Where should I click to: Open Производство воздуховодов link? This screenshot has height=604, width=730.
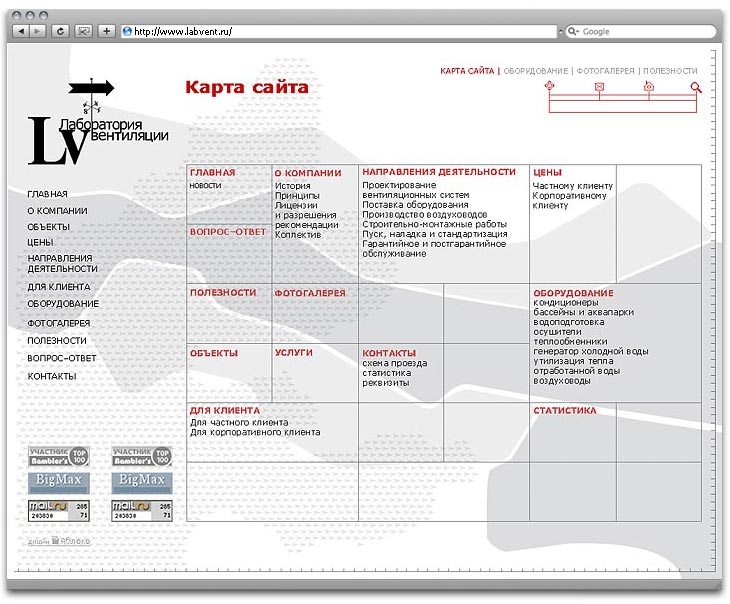[x=425, y=214]
